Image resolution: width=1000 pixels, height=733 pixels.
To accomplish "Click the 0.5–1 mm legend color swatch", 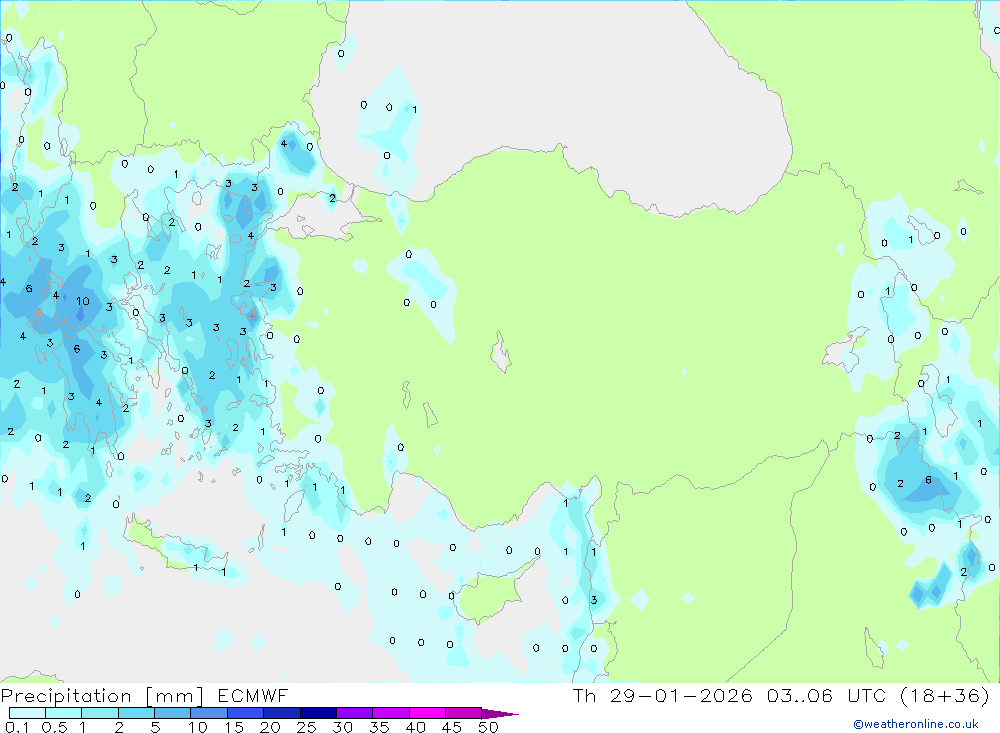I will (64, 713).
